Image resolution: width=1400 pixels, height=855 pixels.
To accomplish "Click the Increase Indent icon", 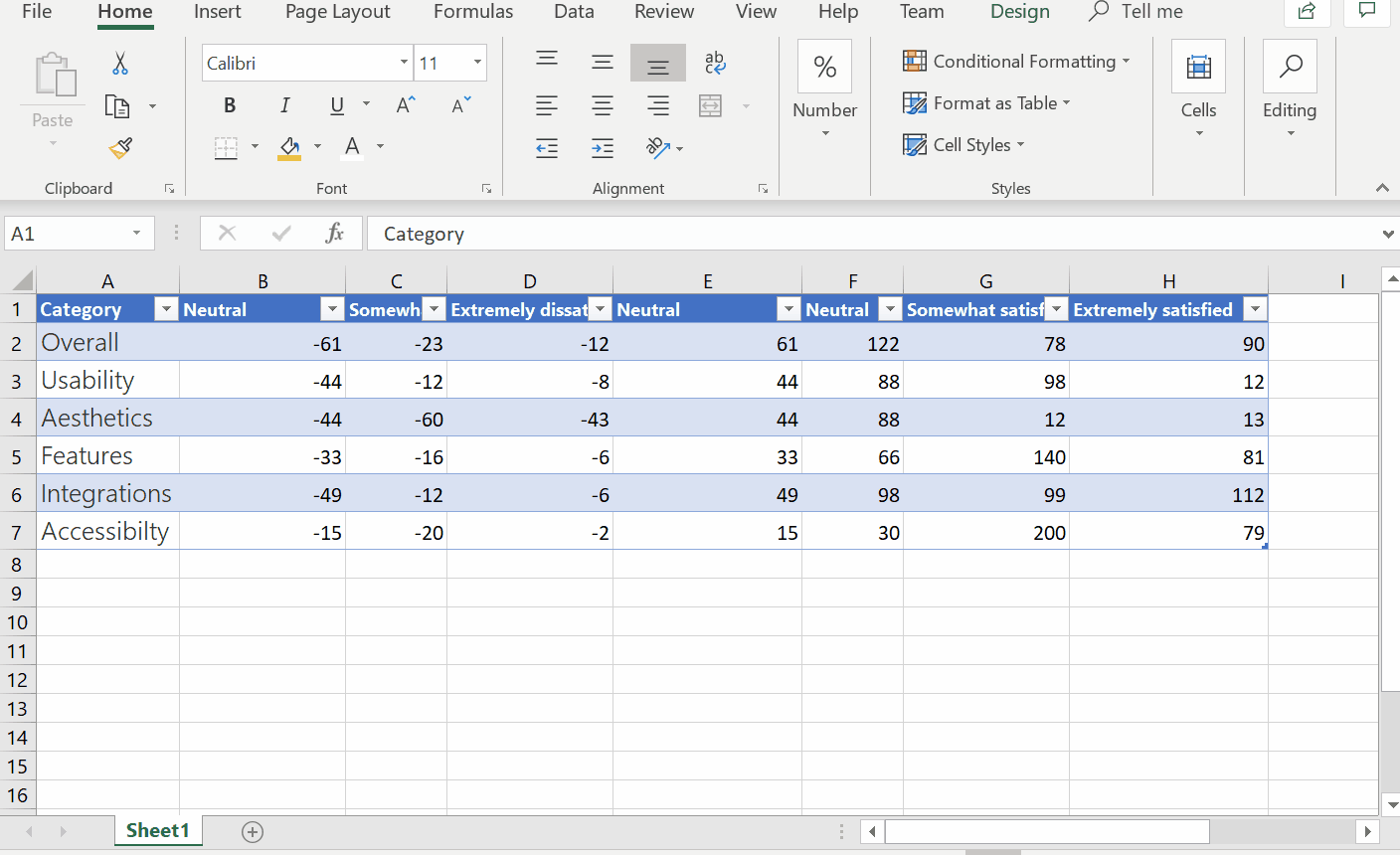I will click(602, 148).
